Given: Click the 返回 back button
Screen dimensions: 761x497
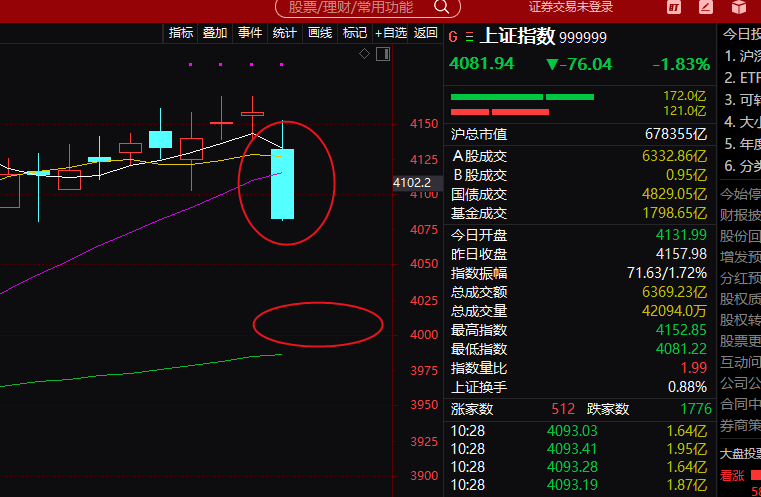Looking at the screenshot, I should click(x=426, y=33).
